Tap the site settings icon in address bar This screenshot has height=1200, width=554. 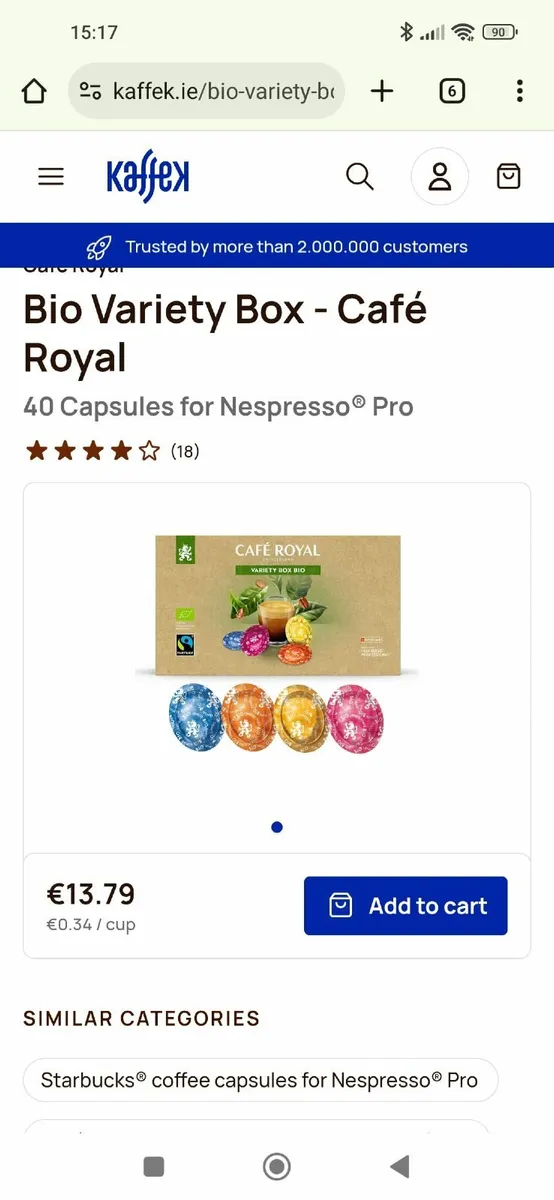point(91,92)
